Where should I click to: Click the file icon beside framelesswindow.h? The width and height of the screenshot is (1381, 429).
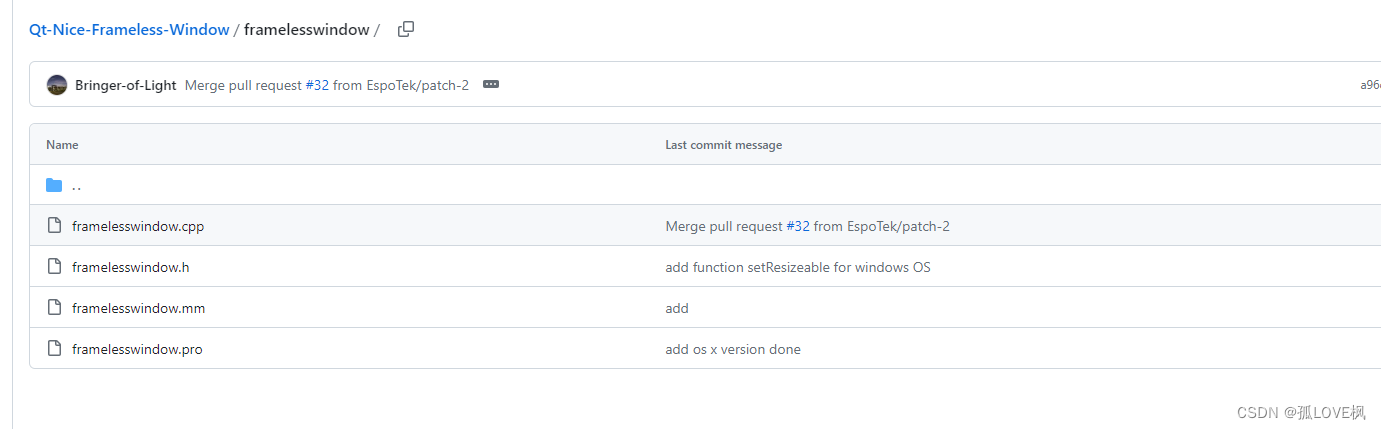coord(54,267)
